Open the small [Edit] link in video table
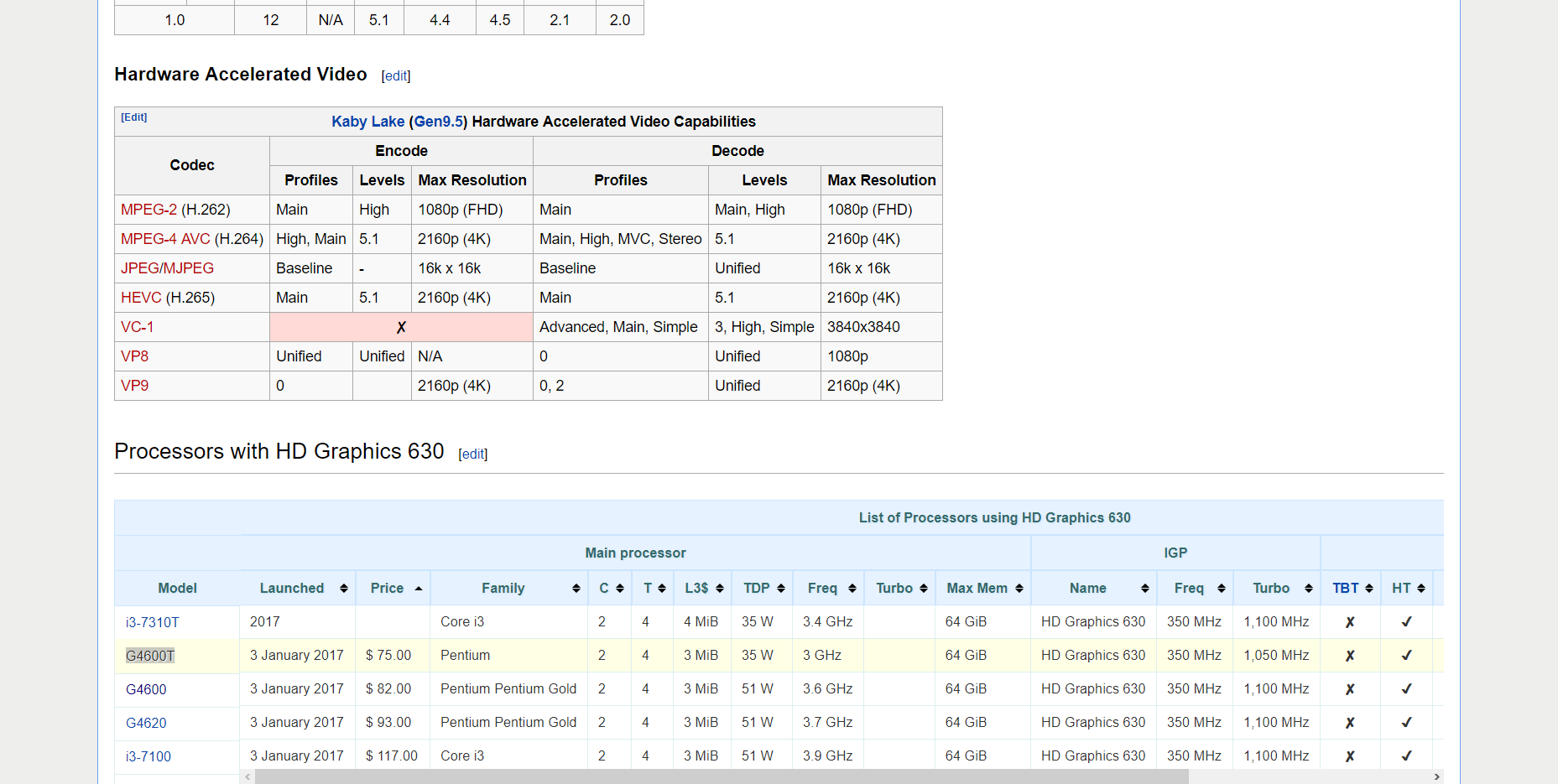This screenshot has height=784, width=1558. coord(134,117)
